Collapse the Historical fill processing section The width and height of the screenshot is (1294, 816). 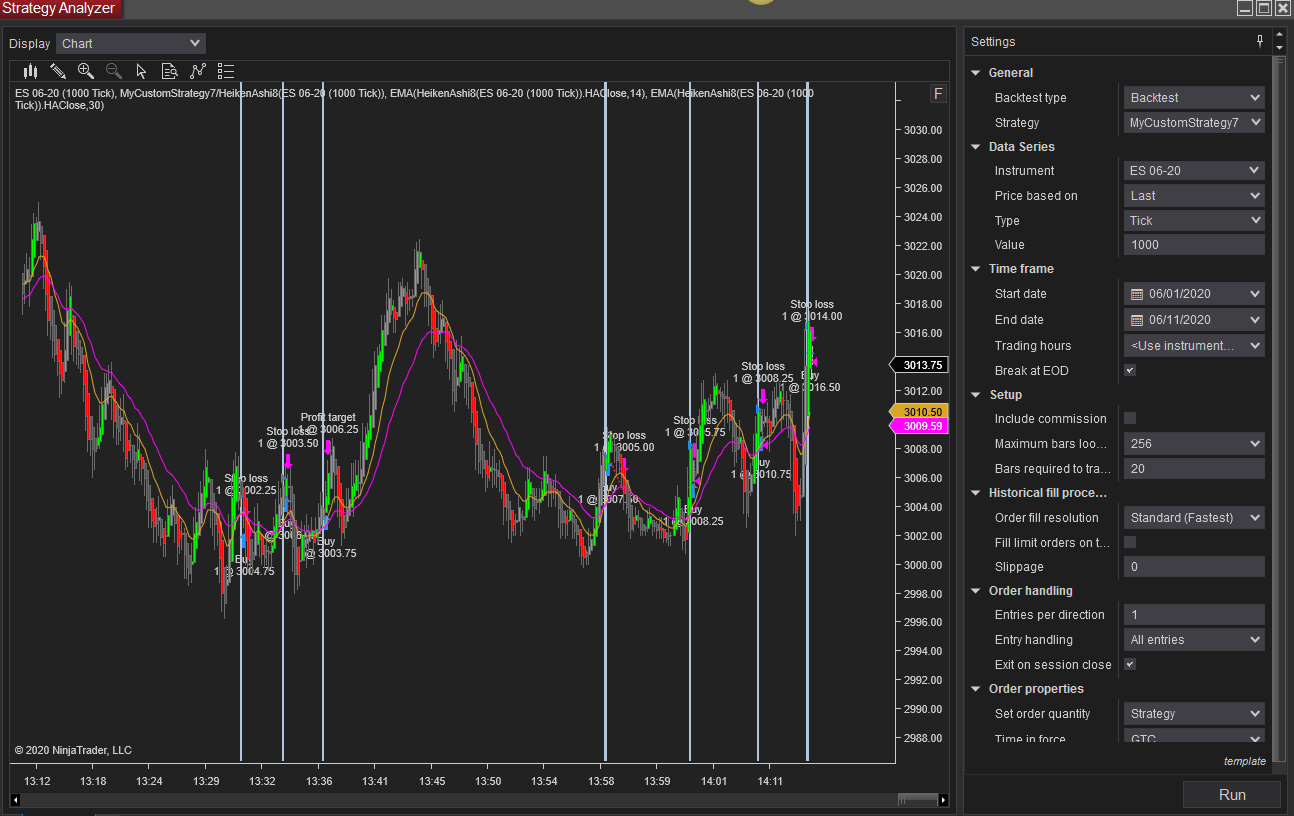tap(976, 493)
